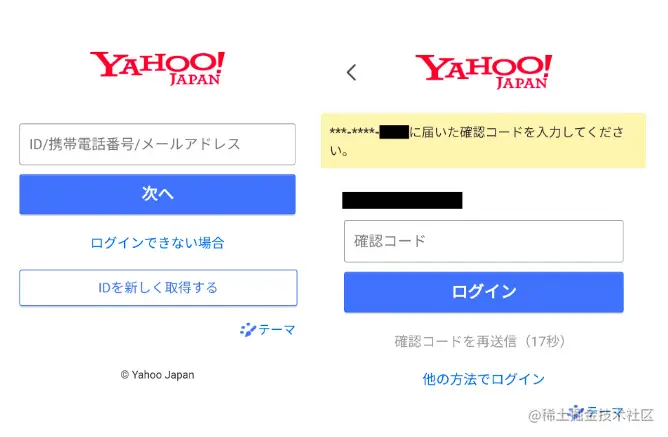This screenshot has width=668, height=437.
Task: Click the IDを新しく取得する button
Action: click(158, 288)
